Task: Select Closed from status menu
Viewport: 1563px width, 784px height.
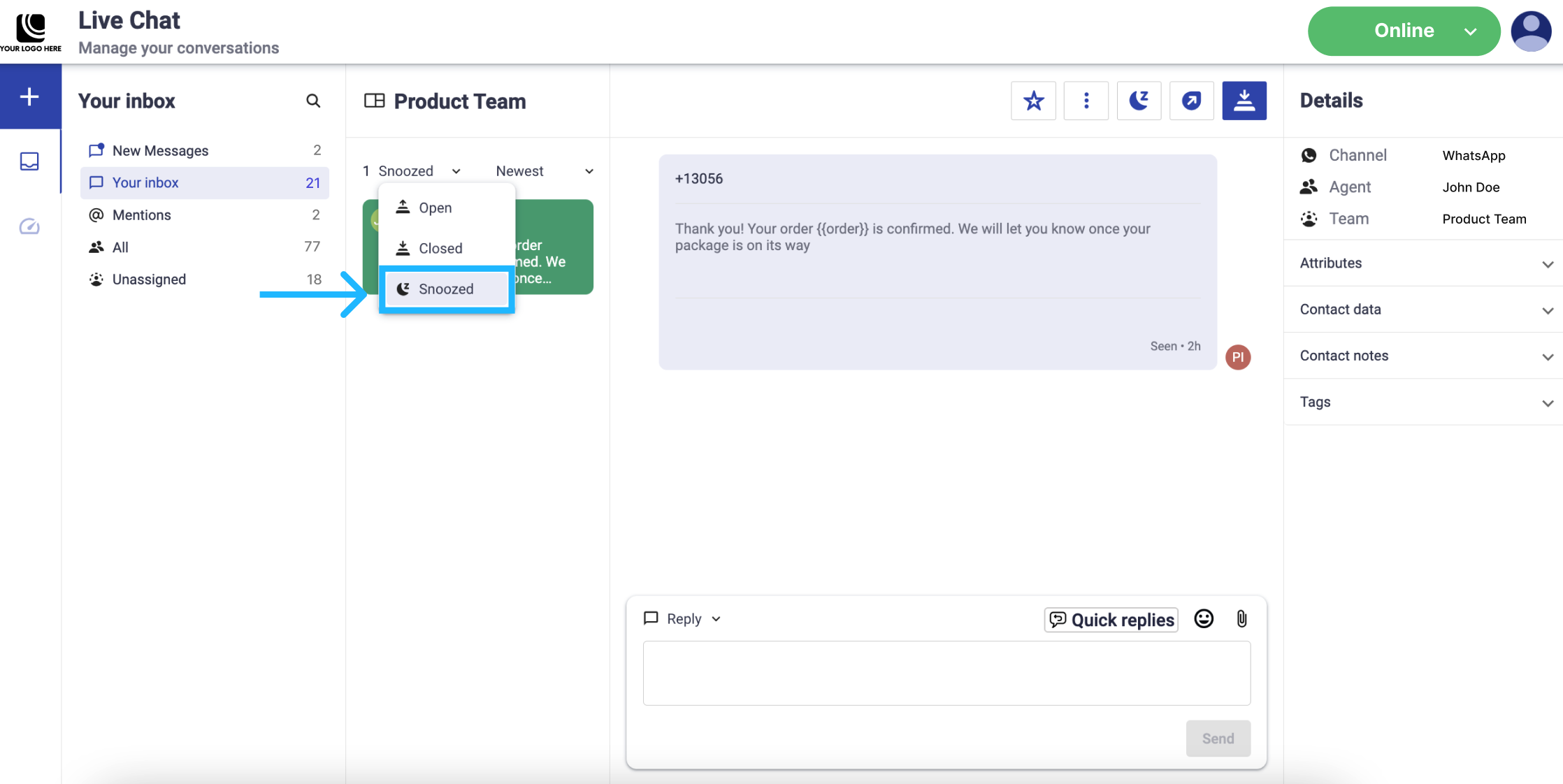Action: point(440,248)
